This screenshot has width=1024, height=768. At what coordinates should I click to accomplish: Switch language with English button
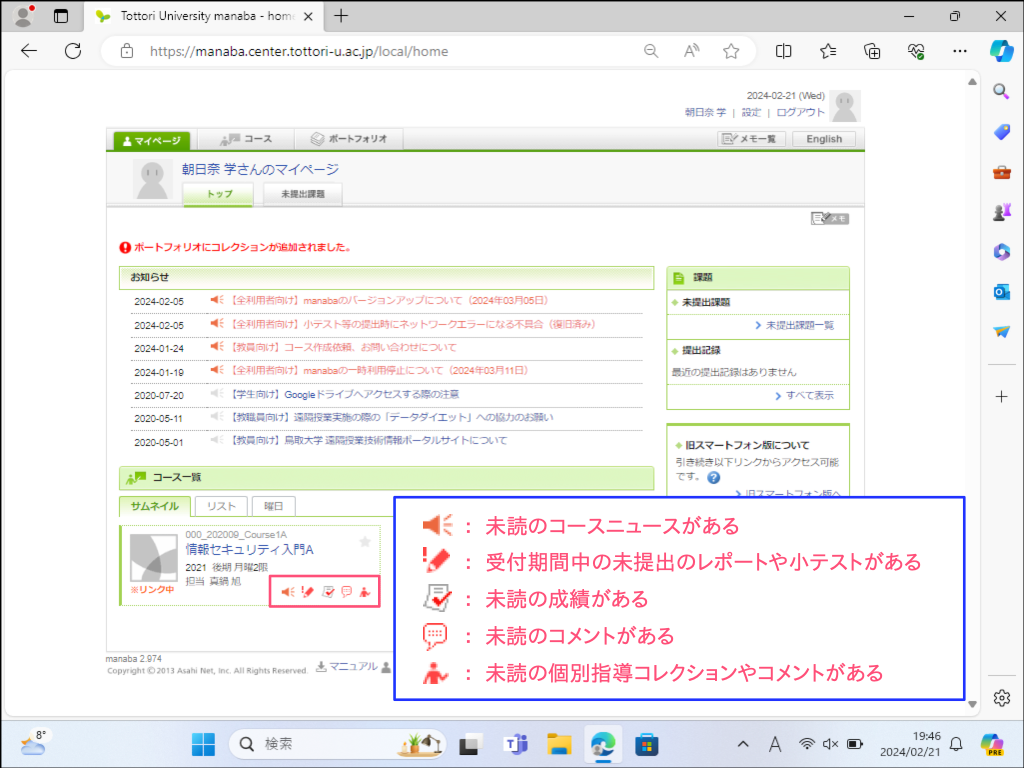824,139
